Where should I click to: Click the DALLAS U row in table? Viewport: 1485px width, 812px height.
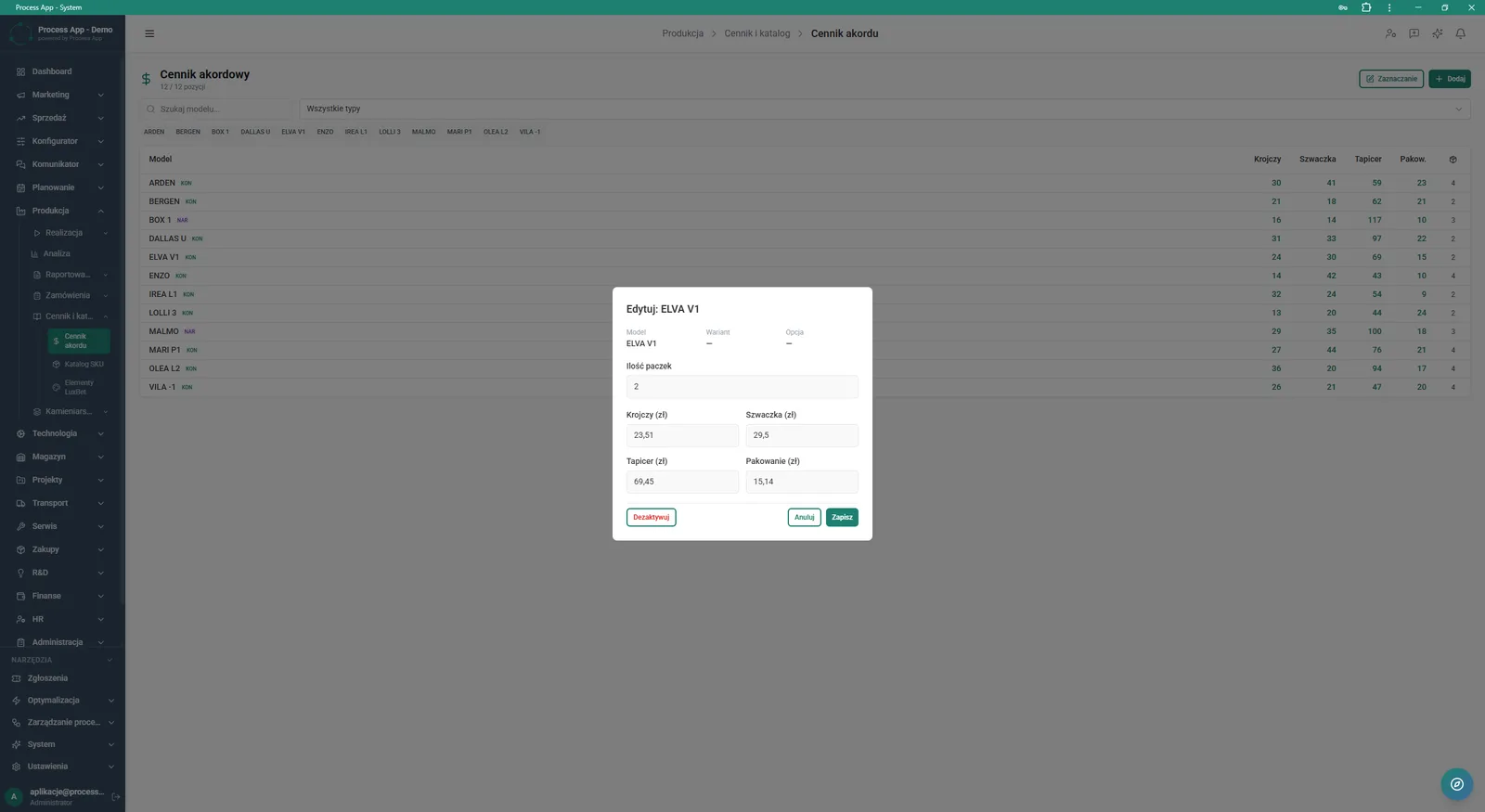click(x=805, y=238)
